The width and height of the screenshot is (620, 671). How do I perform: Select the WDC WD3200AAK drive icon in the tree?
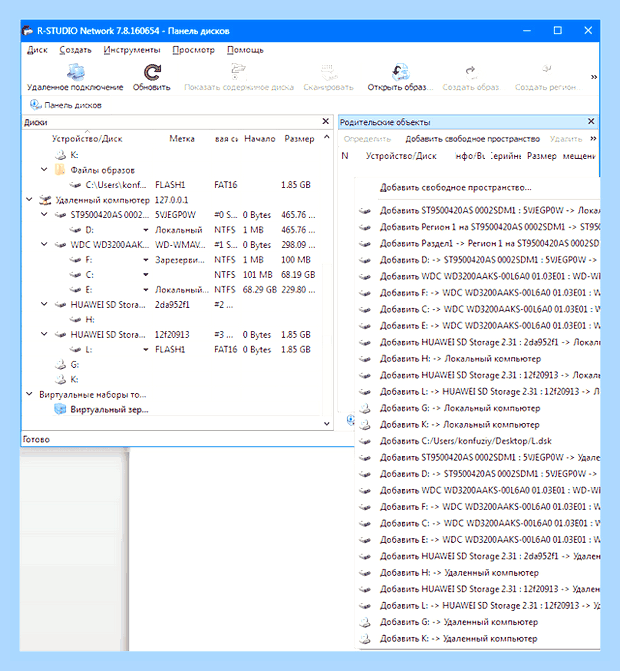point(60,245)
